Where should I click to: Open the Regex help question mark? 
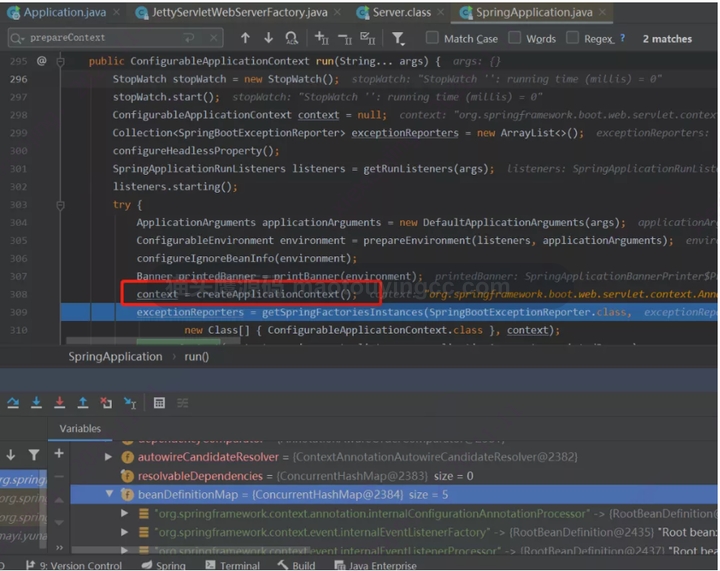tap(622, 38)
